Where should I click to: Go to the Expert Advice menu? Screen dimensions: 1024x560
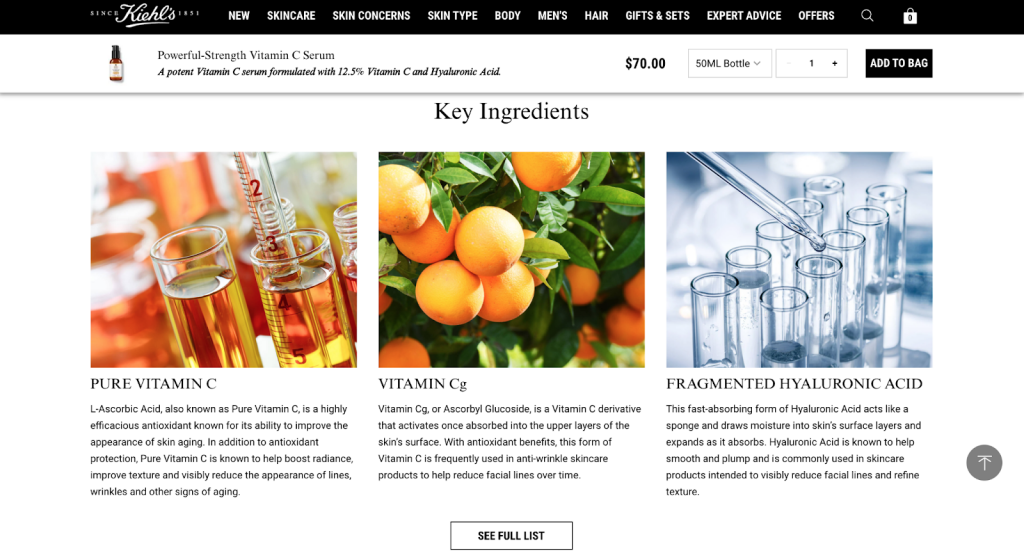(x=743, y=16)
